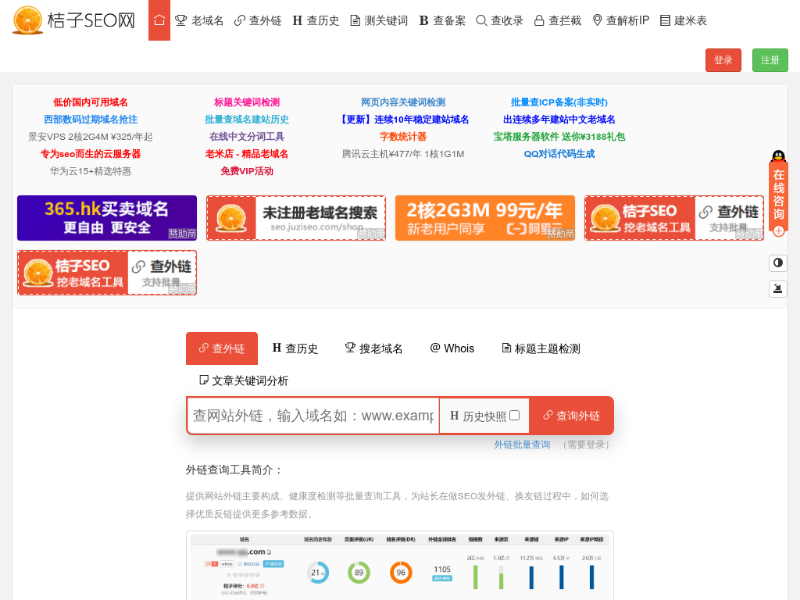Viewport: 800px width, 600px height.
Task: Click the home icon in navigation bar
Action: pos(159,20)
